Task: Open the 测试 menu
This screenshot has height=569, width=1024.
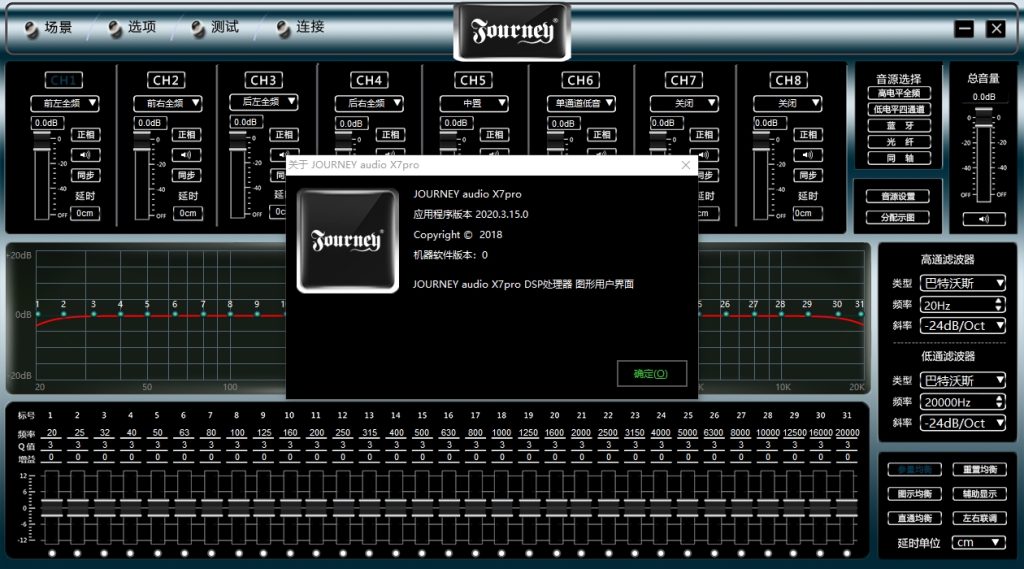Action: coord(216,27)
